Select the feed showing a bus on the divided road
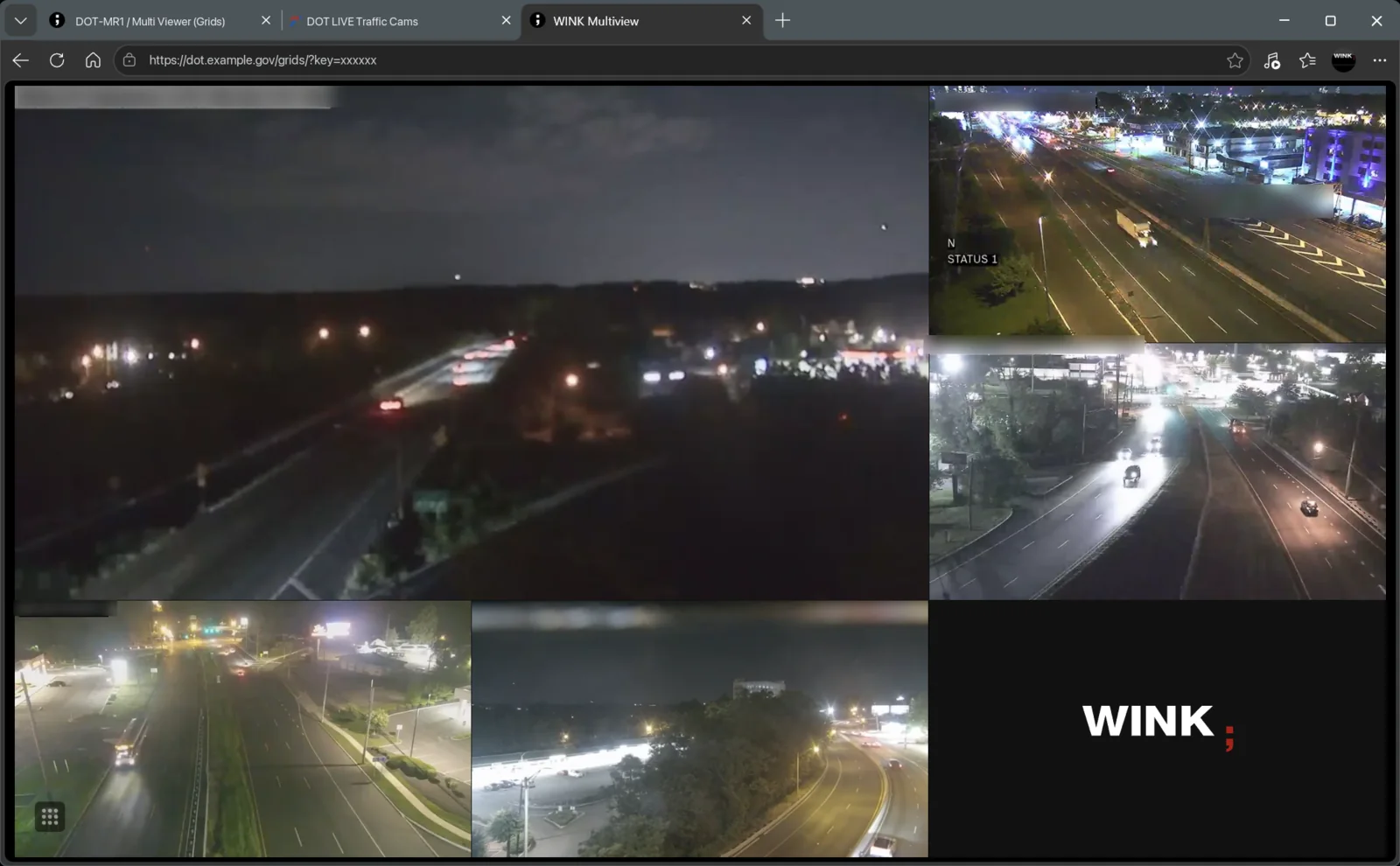The height and width of the screenshot is (866, 1400). (x=242, y=729)
